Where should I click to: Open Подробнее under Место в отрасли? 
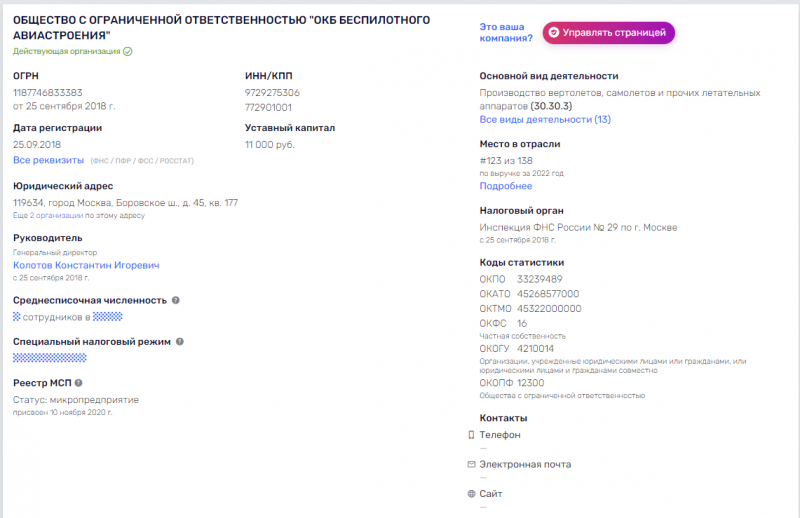(506, 186)
